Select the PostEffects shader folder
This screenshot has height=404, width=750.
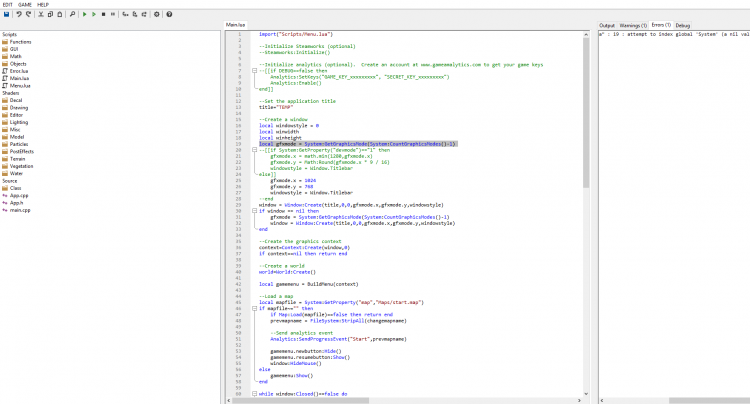pyautogui.click(x=20, y=150)
